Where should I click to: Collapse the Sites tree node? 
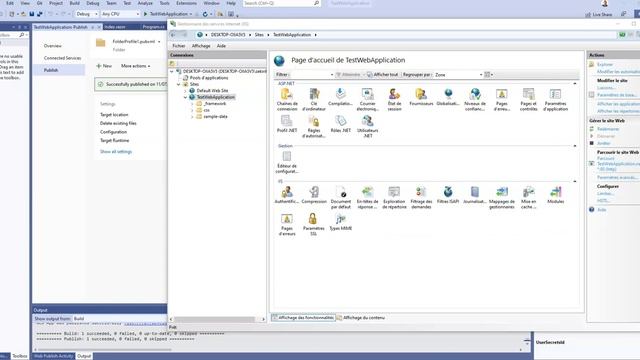(x=179, y=84)
